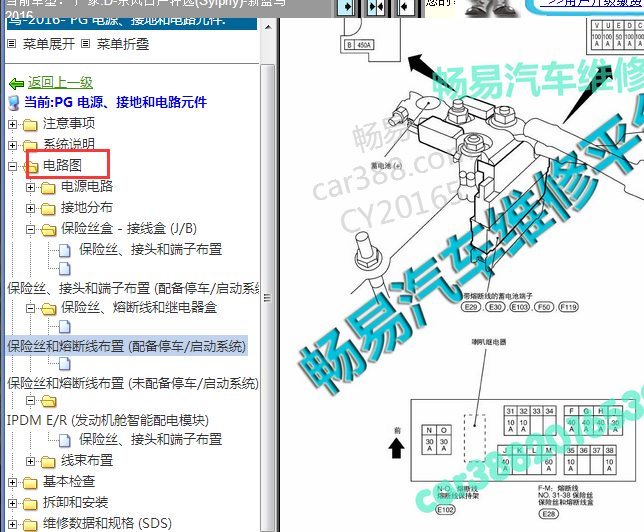This screenshot has width=644, height=532.
Task: Select the 系统说明 tree item
Action: coord(69,144)
